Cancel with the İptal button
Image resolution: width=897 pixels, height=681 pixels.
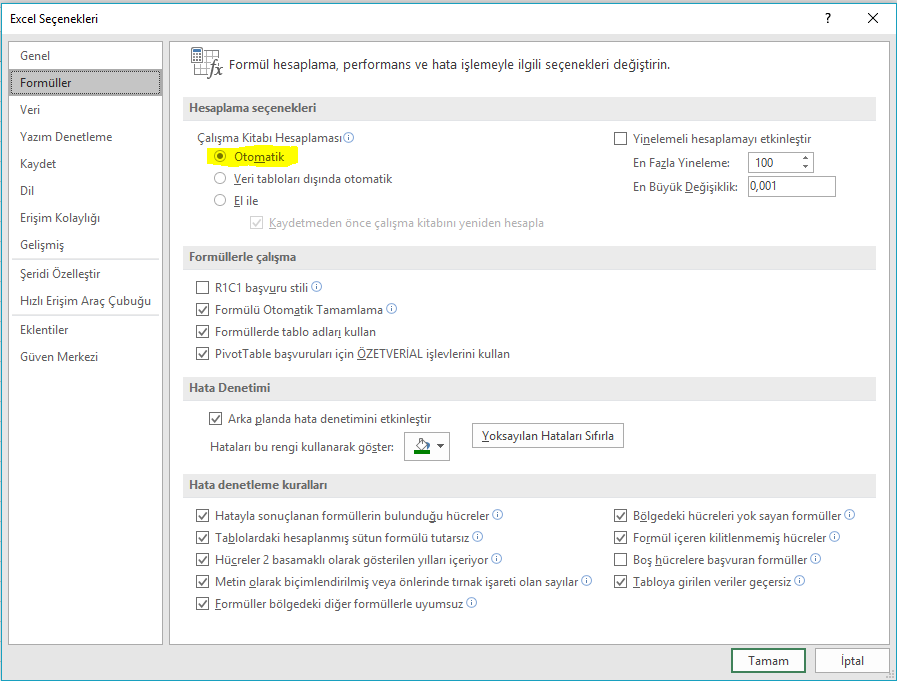pos(852,660)
